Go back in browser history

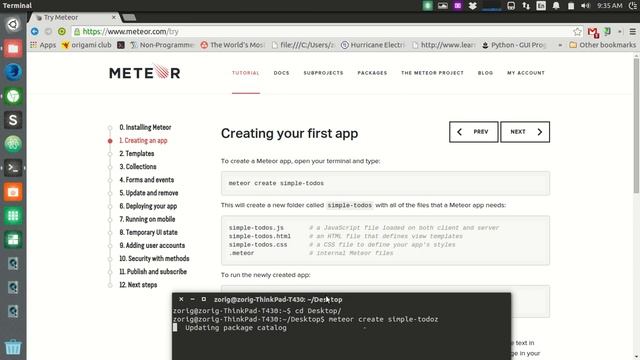(x=35, y=31)
